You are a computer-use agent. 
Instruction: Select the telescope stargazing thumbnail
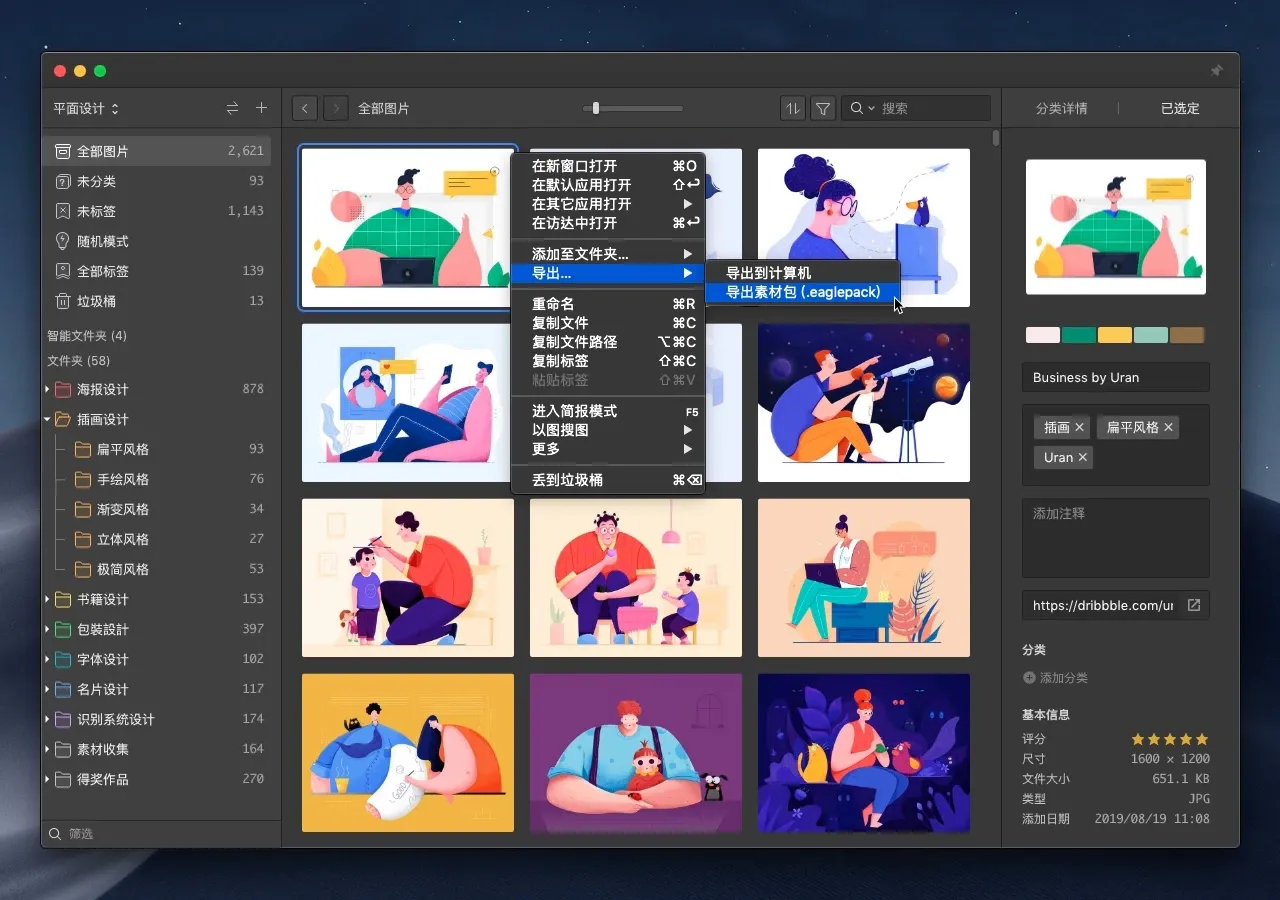[x=864, y=403]
